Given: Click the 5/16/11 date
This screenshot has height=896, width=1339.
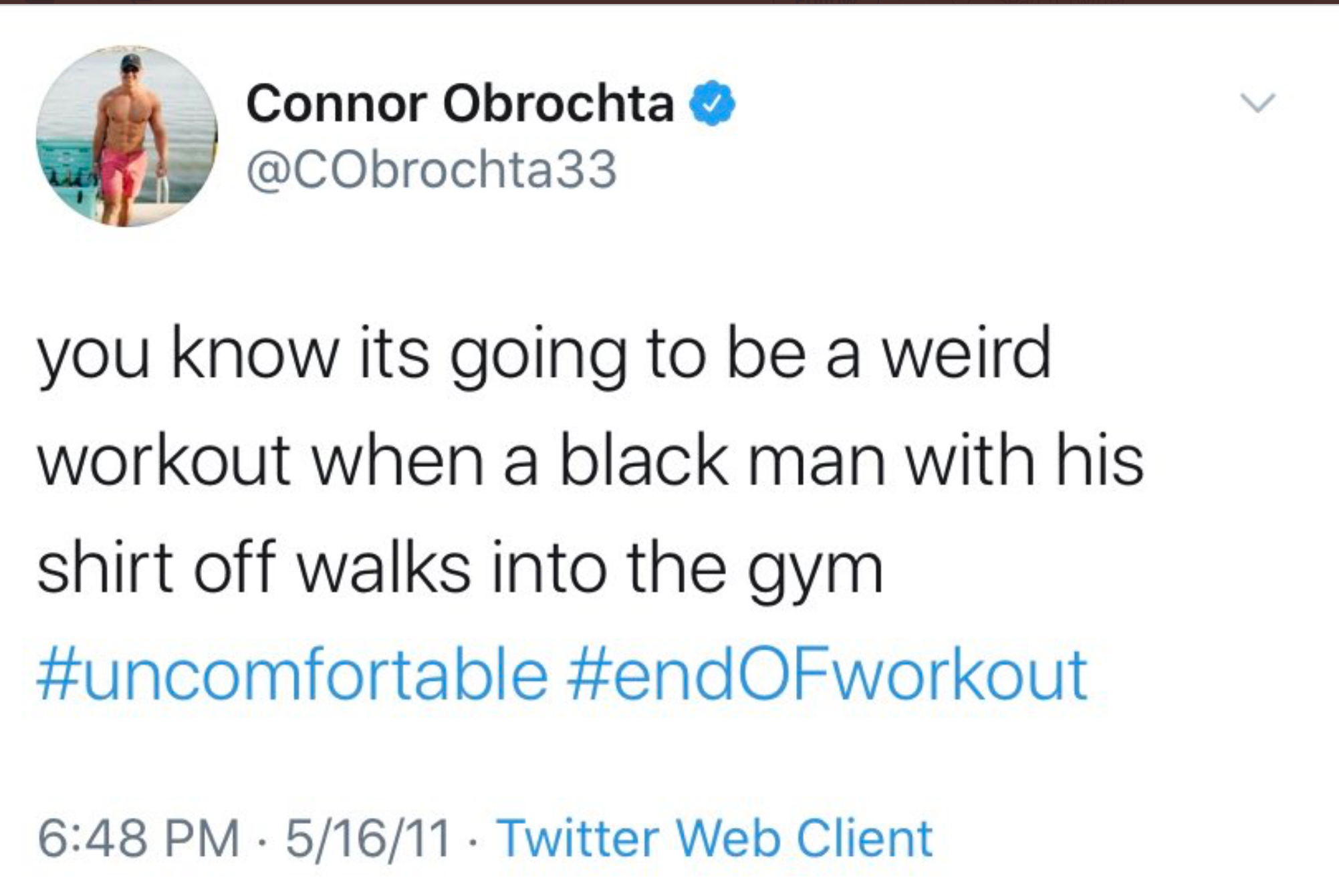Looking at the screenshot, I should [x=368, y=838].
